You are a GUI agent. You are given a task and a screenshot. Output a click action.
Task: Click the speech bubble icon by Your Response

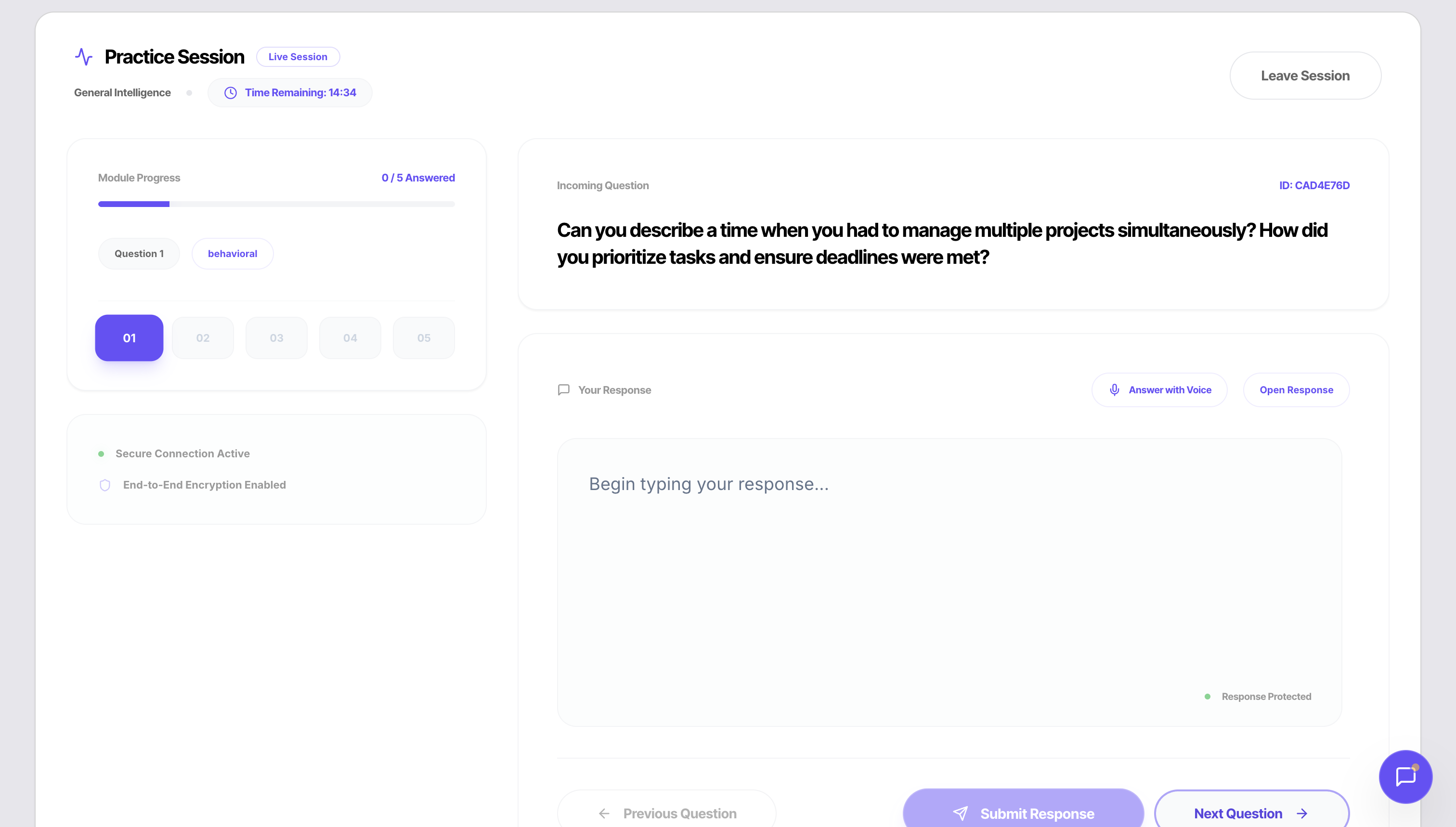coord(563,389)
